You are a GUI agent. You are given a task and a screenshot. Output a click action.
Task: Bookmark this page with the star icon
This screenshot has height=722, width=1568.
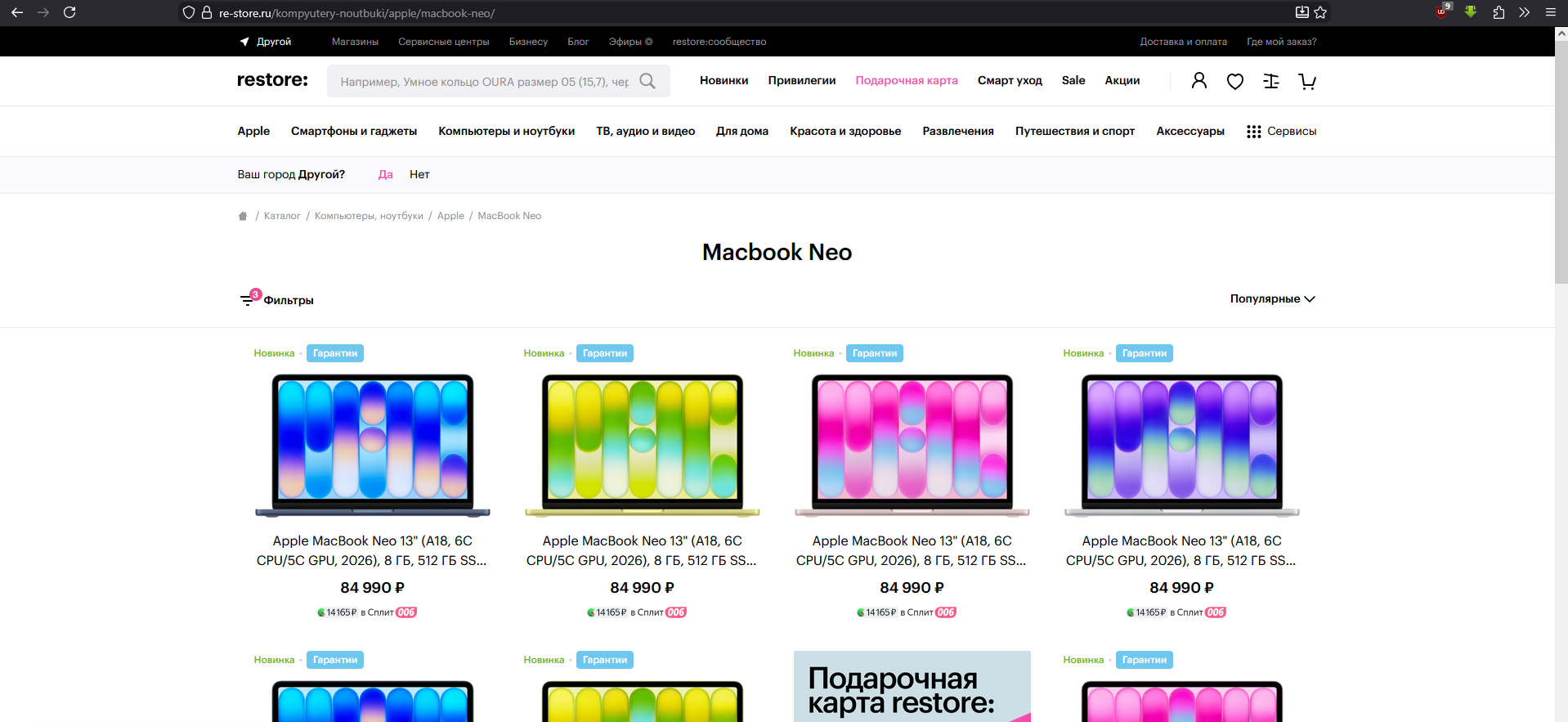1320,12
